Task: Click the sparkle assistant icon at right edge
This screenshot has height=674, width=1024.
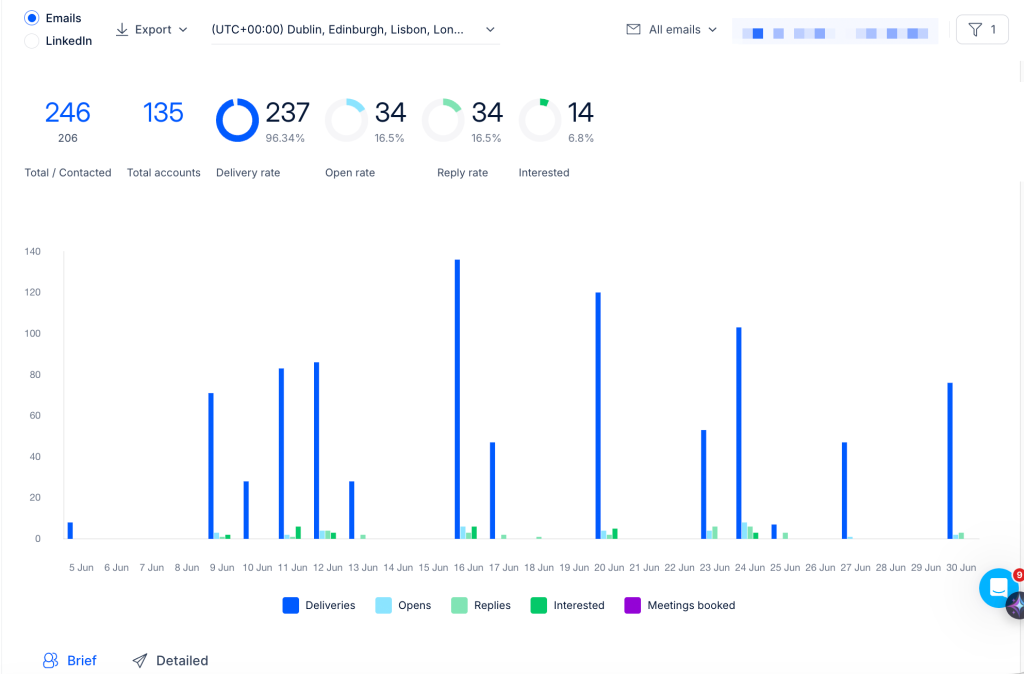Action: click(x=1016, y=605)
